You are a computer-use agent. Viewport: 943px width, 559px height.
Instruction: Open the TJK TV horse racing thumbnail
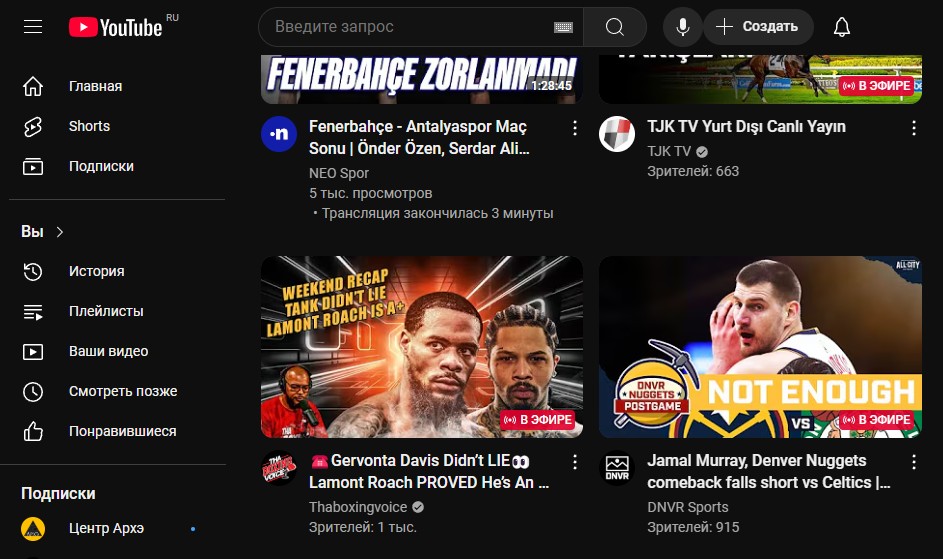(760, 79)
